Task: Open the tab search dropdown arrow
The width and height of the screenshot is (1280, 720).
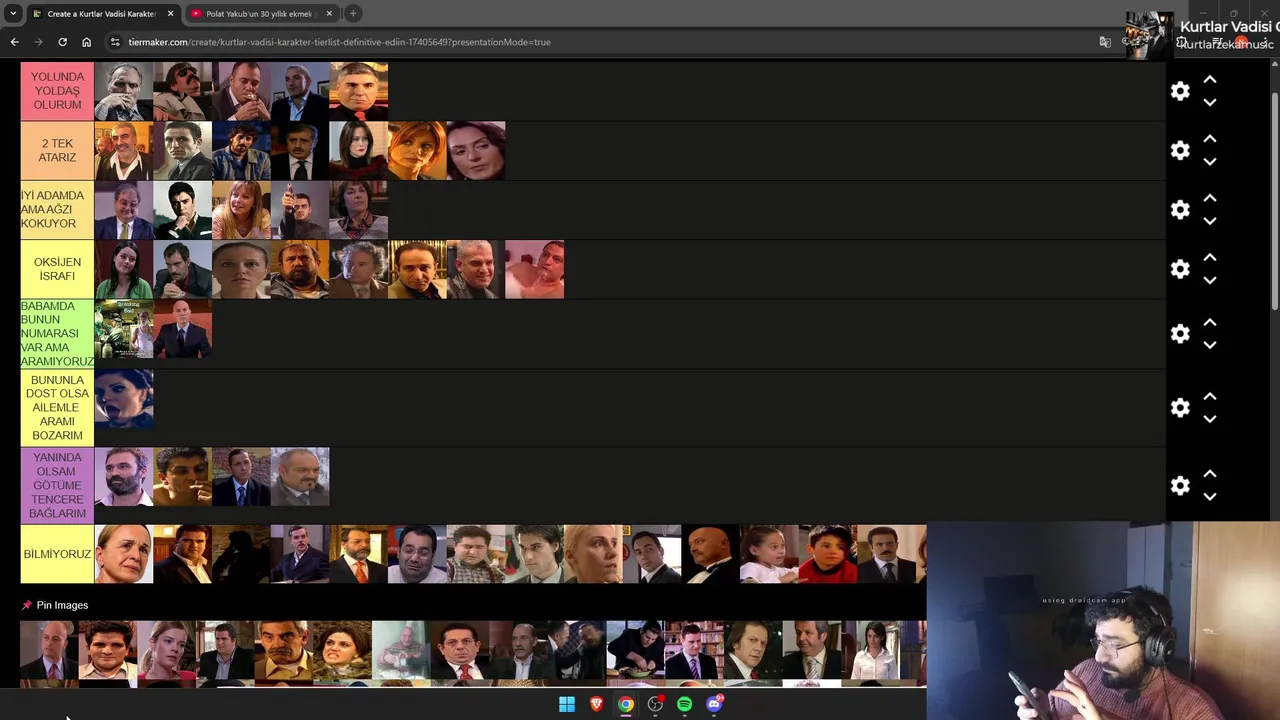Action: pyautogui.click(x=13, y=13)
